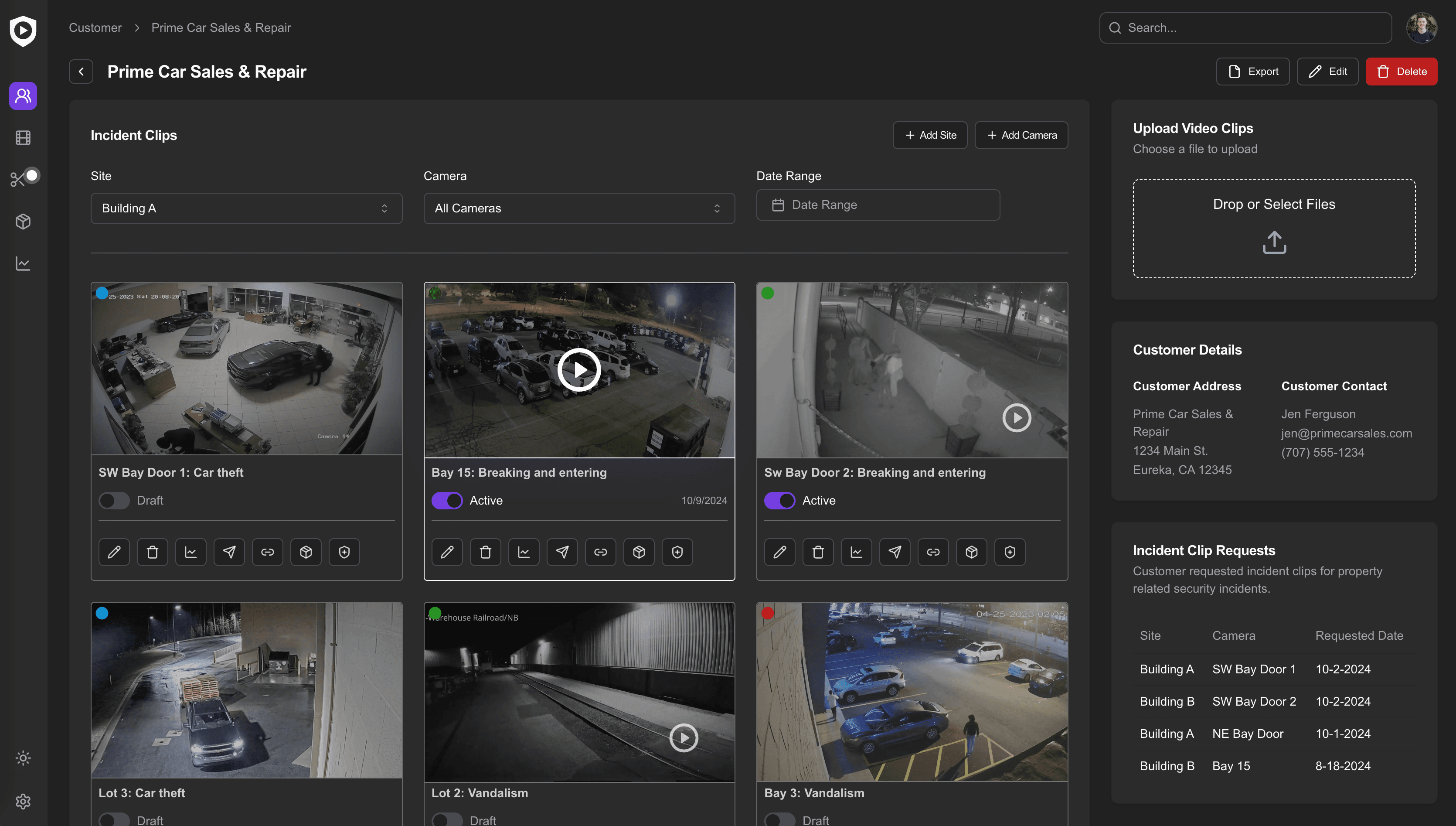Play the Bay 15 incident video
The image size is (1456, 826).
click(x=579, y=369)
